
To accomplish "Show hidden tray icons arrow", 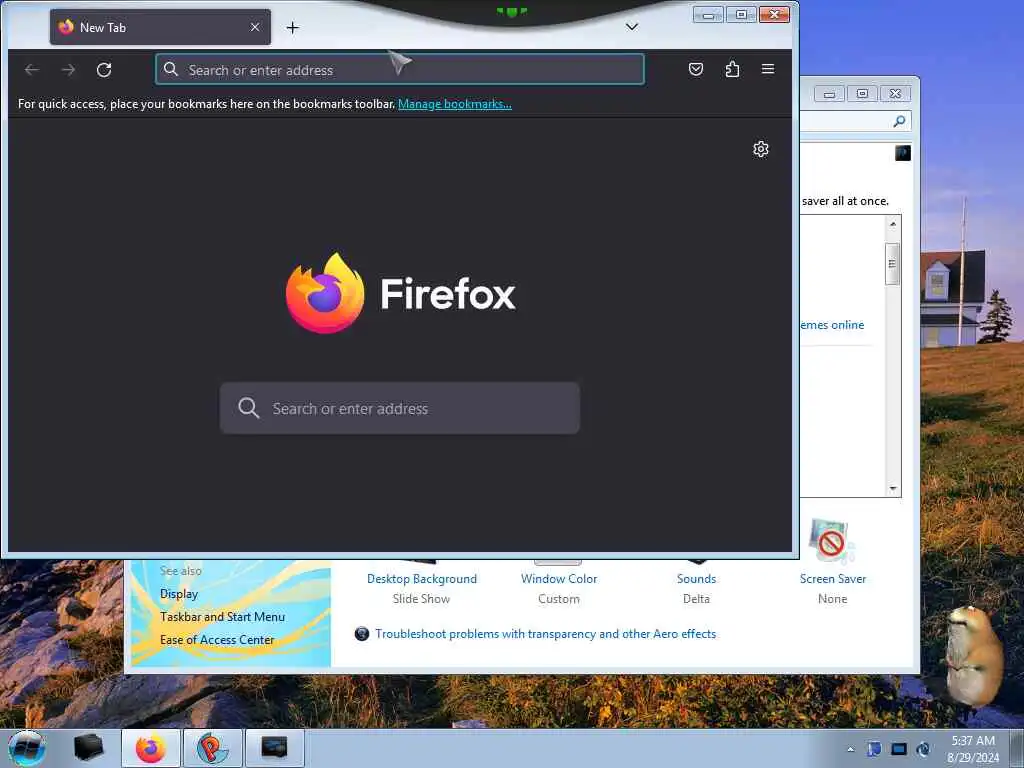I will point(850,749).
